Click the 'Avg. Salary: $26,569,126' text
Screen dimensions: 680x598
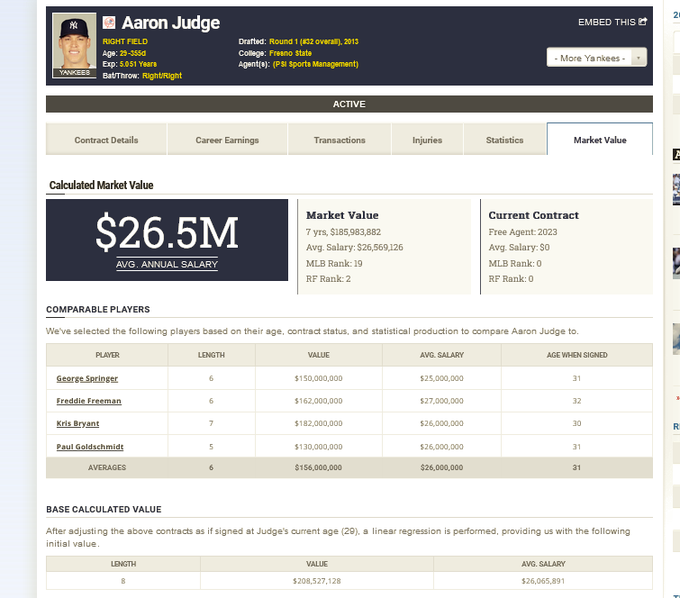(355, 247)
